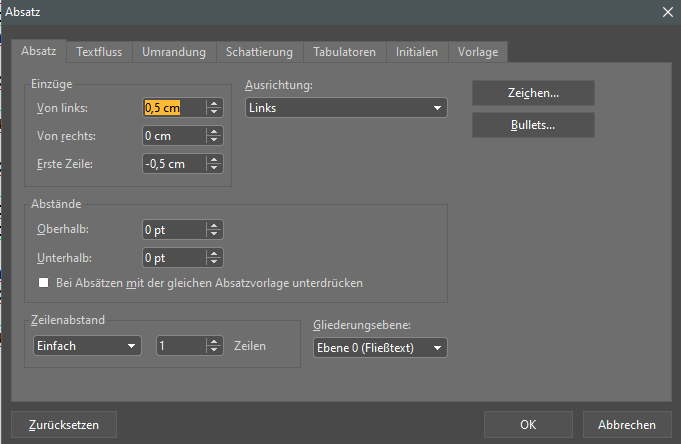This screenshot has width=681, height=444.
Task: Click the Unterhalb spacing input field
Action: (x=173, y=258)
